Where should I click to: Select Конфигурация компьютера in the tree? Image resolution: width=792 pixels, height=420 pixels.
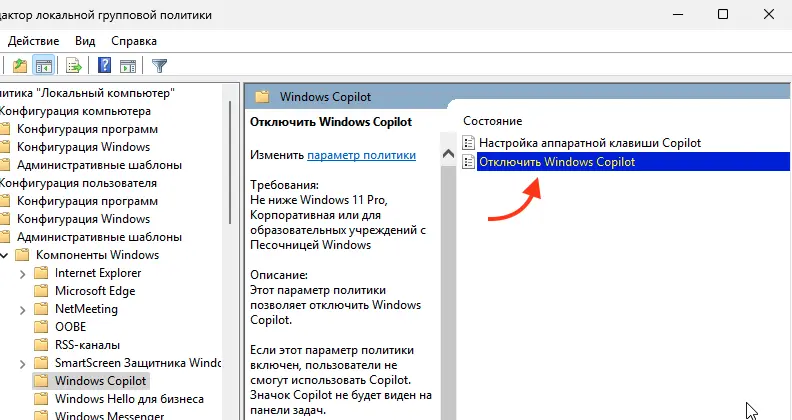(75, 111)
